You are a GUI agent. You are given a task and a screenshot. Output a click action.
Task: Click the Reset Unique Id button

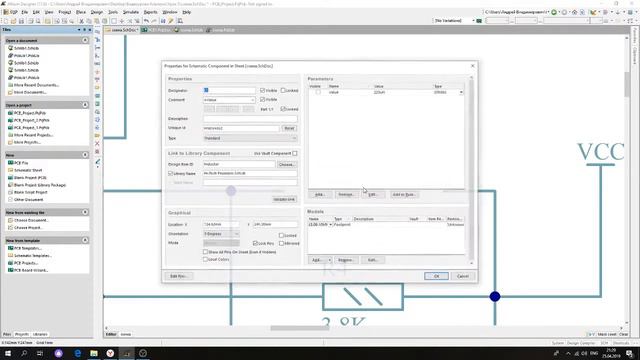coord(289,128)
